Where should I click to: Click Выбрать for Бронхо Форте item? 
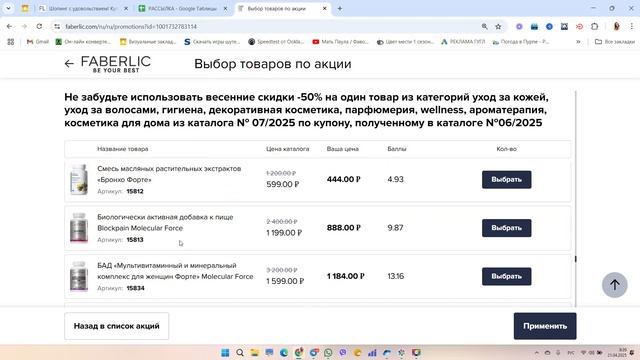[x=506, y=180]
